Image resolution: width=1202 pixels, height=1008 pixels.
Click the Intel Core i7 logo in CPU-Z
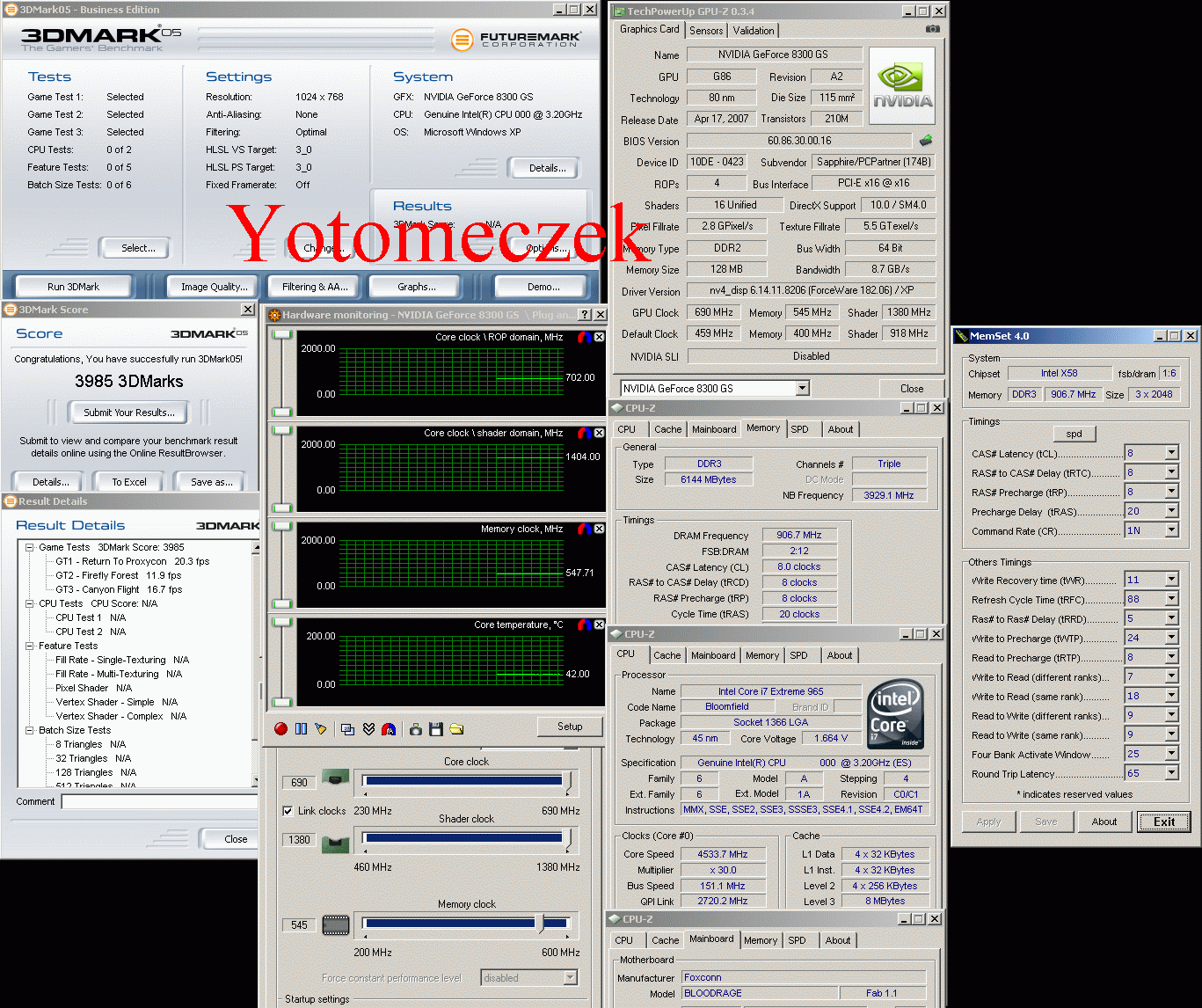(x=895, y=713)
